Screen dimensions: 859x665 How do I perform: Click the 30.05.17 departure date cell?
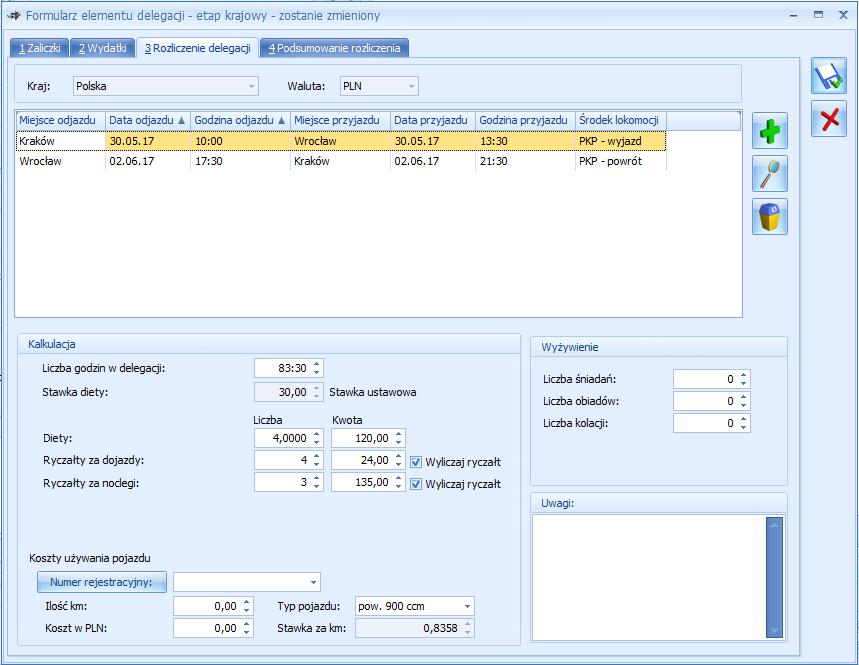click(148, 141)
